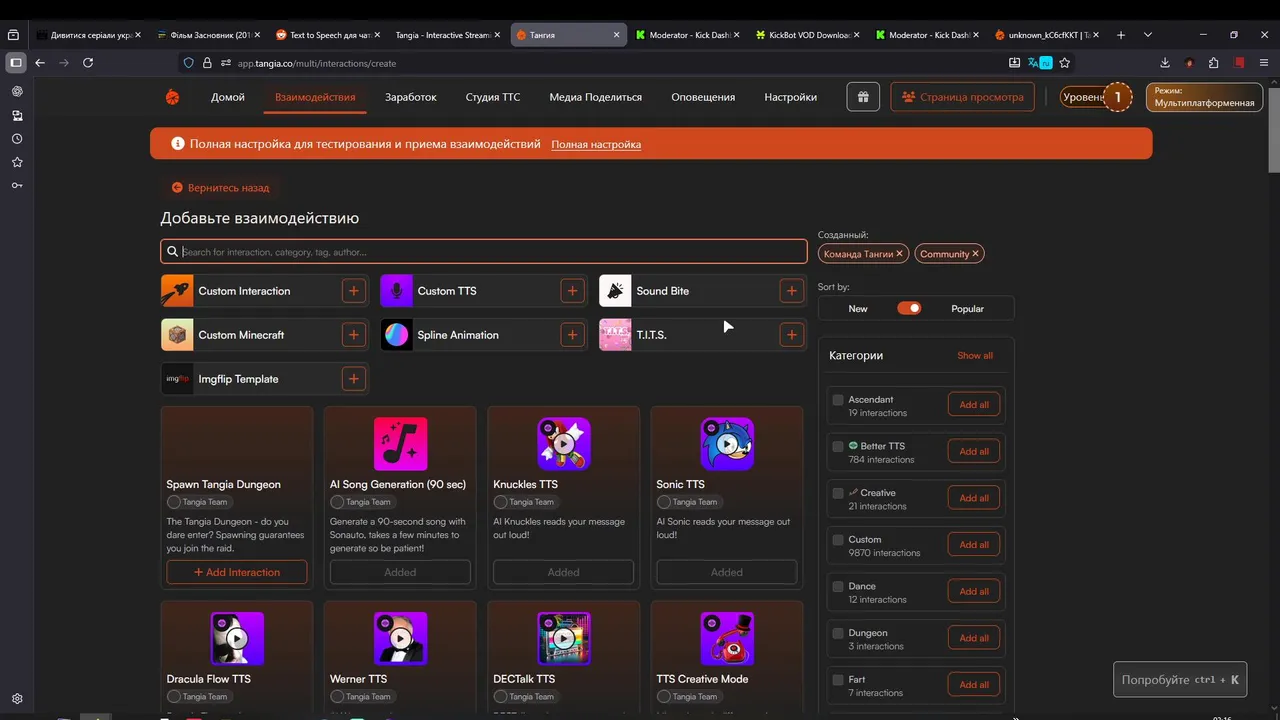Viewport: 1280px width, 720px height.
Task: Click Add all for Custom category
Action: pyautogui.click(x=974, y=545)
